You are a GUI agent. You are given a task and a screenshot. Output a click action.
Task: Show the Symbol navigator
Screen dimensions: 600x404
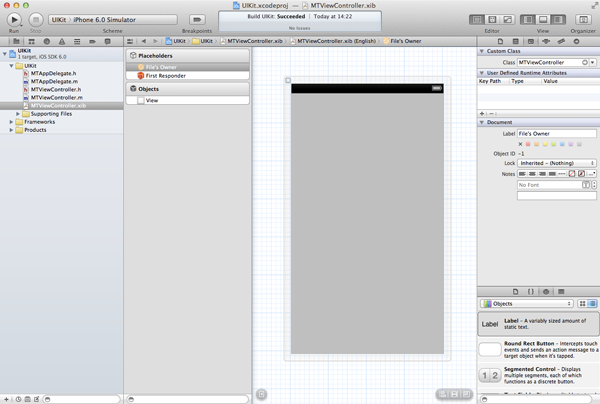coord(31,41)
